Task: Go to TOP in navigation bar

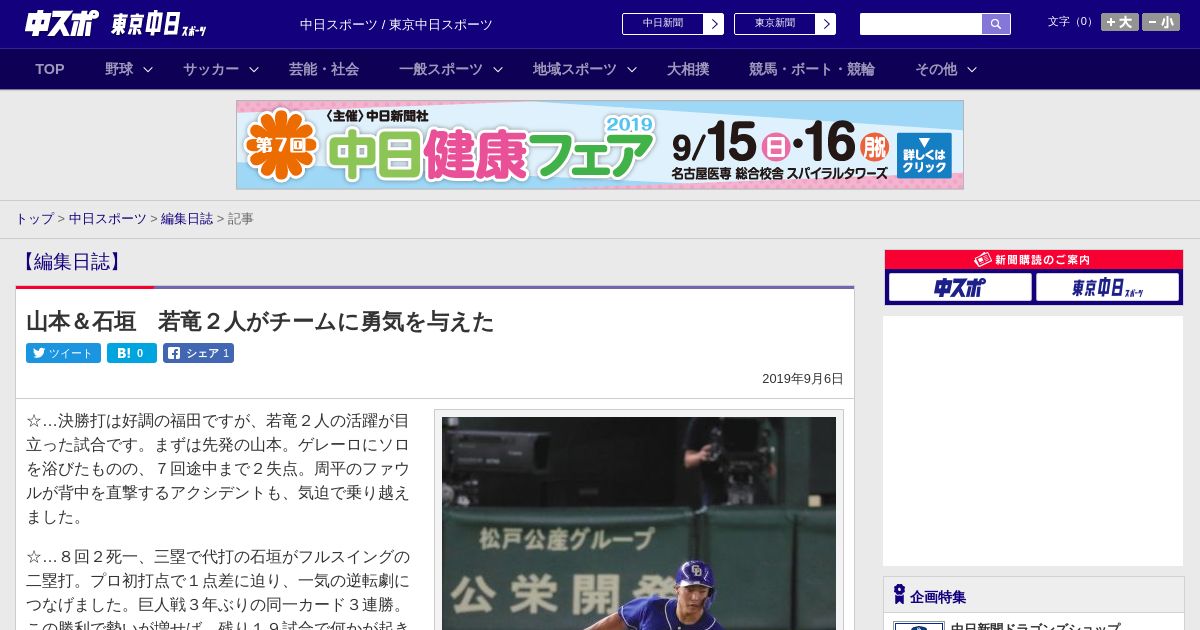Action: click(50, 69)
